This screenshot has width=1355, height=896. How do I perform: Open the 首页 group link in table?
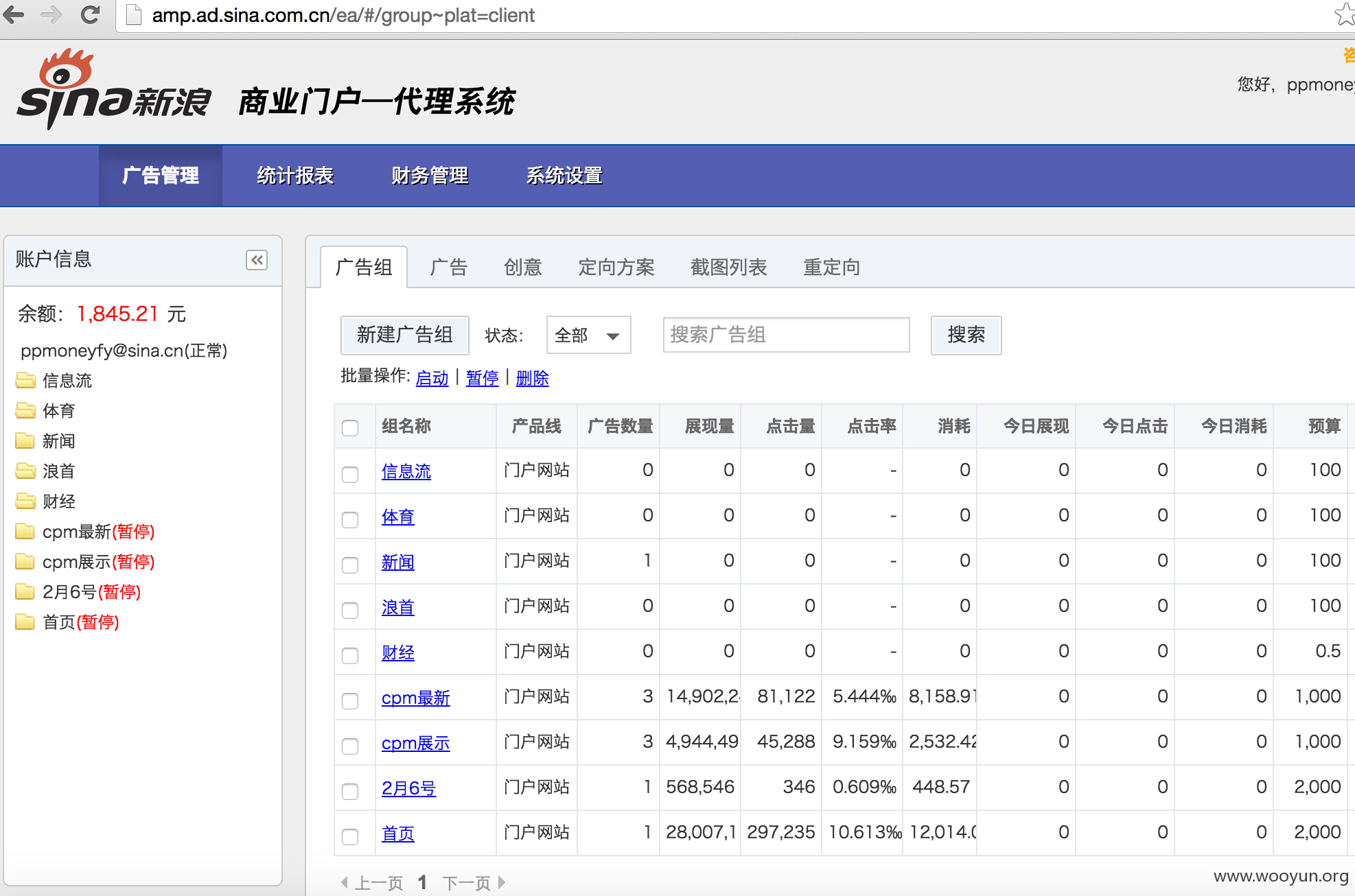tap(398, 834)
